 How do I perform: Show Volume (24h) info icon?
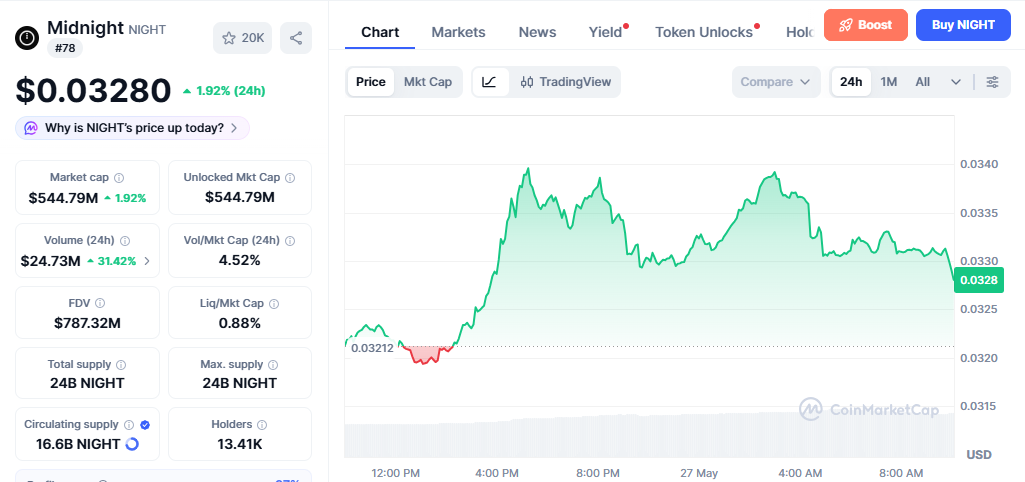tap(125, 241)
